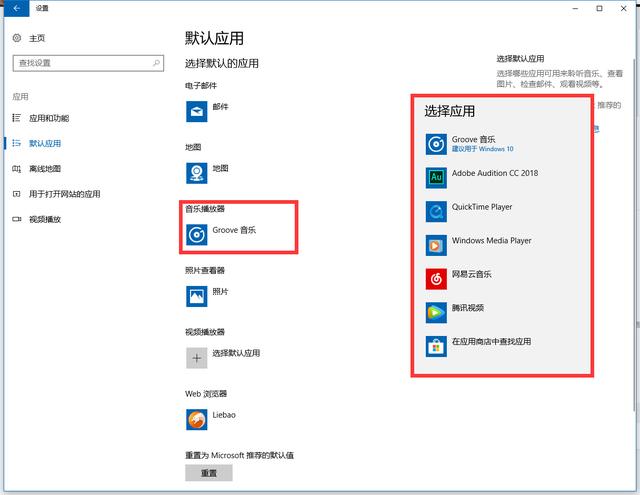The height and width of the screenshot is (495, 640).
Task: Click the 邮件 default email app icon
Action: [x=196, y=109]
